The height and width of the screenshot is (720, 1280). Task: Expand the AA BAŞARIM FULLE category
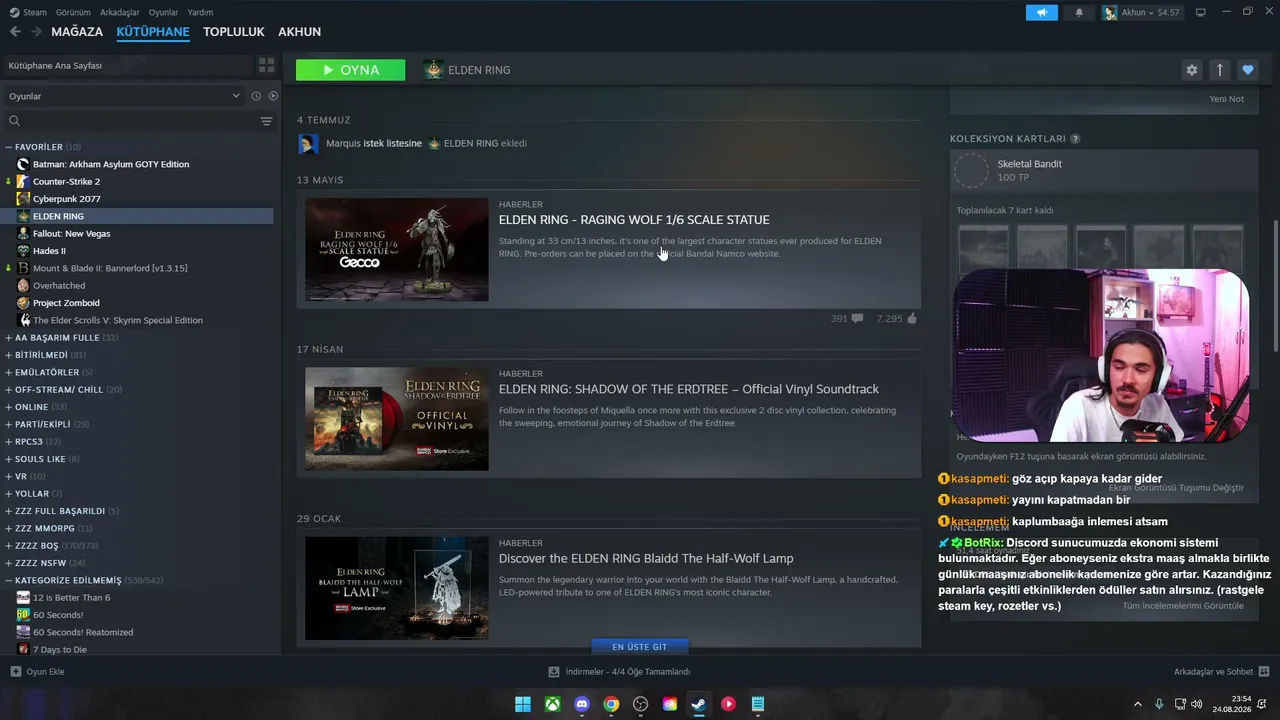point(9,338)
